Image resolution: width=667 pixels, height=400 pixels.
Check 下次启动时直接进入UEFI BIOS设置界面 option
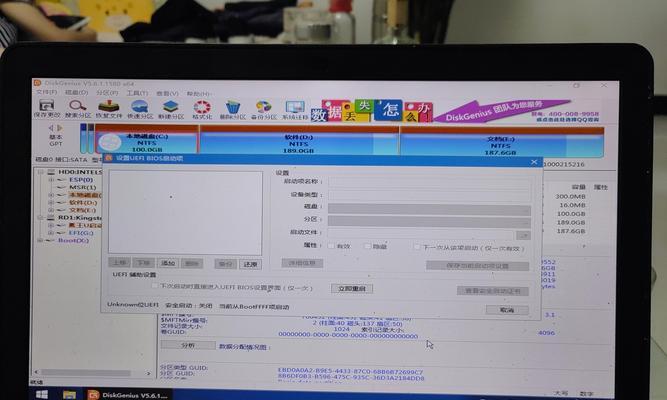155,286
